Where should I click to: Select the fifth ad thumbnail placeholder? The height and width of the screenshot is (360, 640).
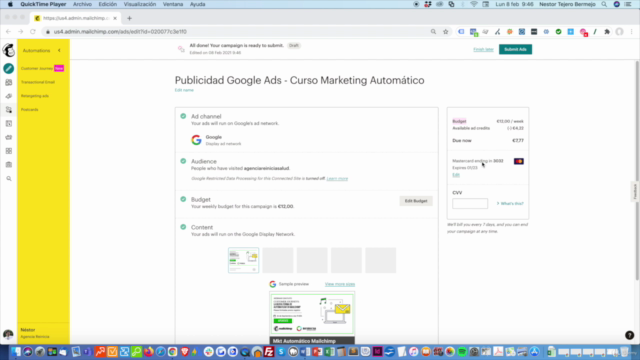(380, 260)
